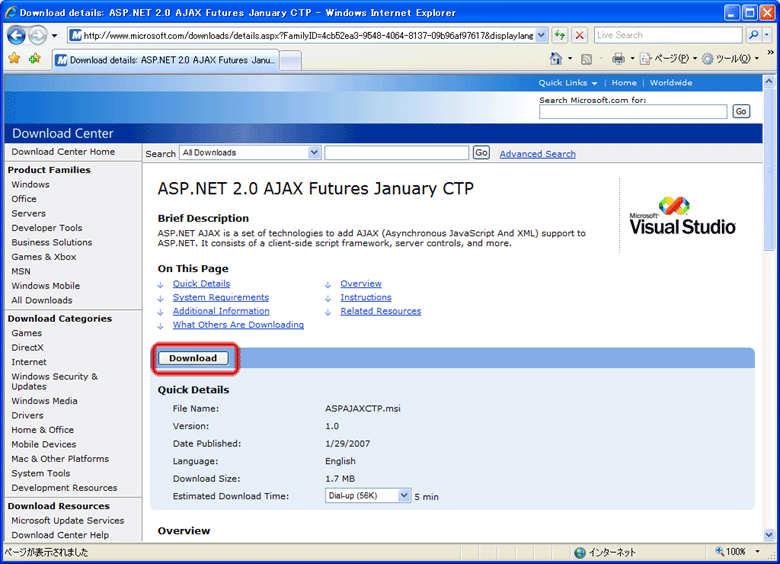Image resolution: width=780 pixels, height=564 pixels.
Task: Click the page scrollbar down arrow
Action: pyautogui.click(x=769, y=535)
